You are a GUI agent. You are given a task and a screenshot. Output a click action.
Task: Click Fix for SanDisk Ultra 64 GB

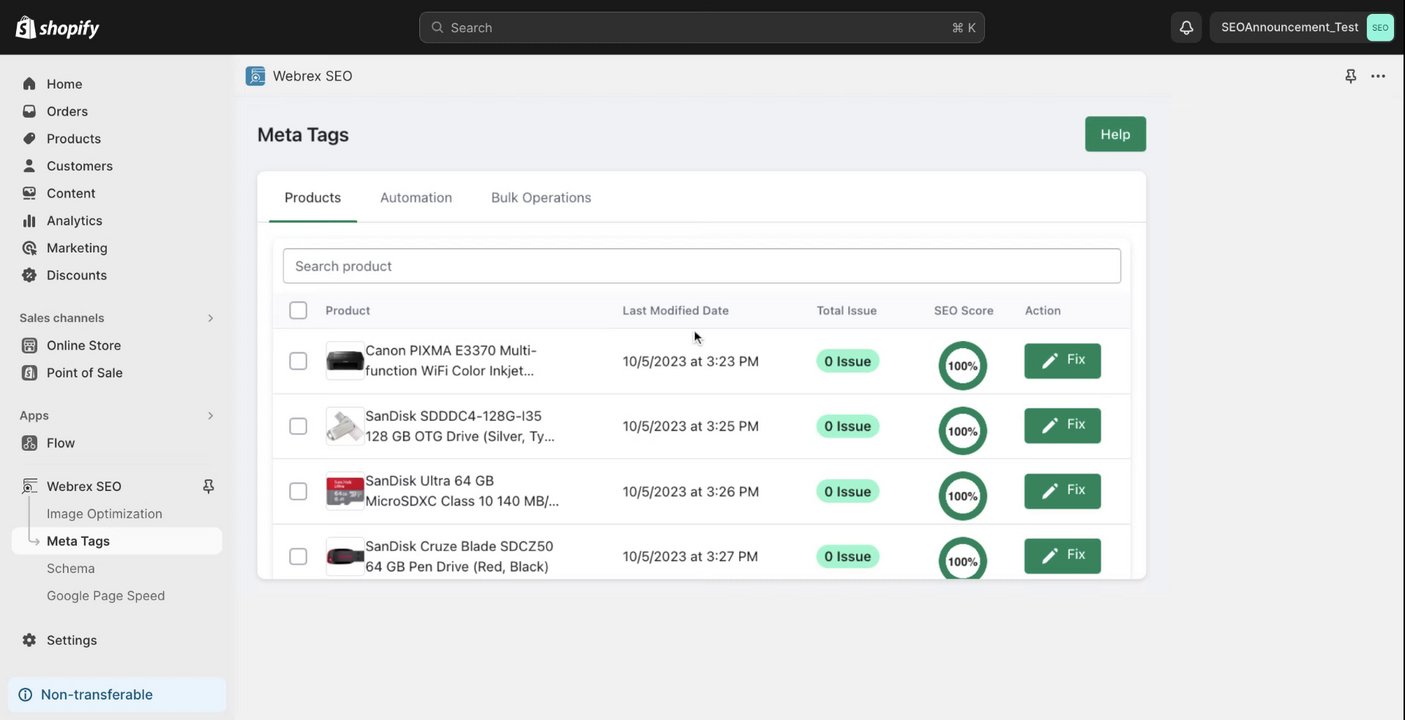click(x=1062, y=491)
